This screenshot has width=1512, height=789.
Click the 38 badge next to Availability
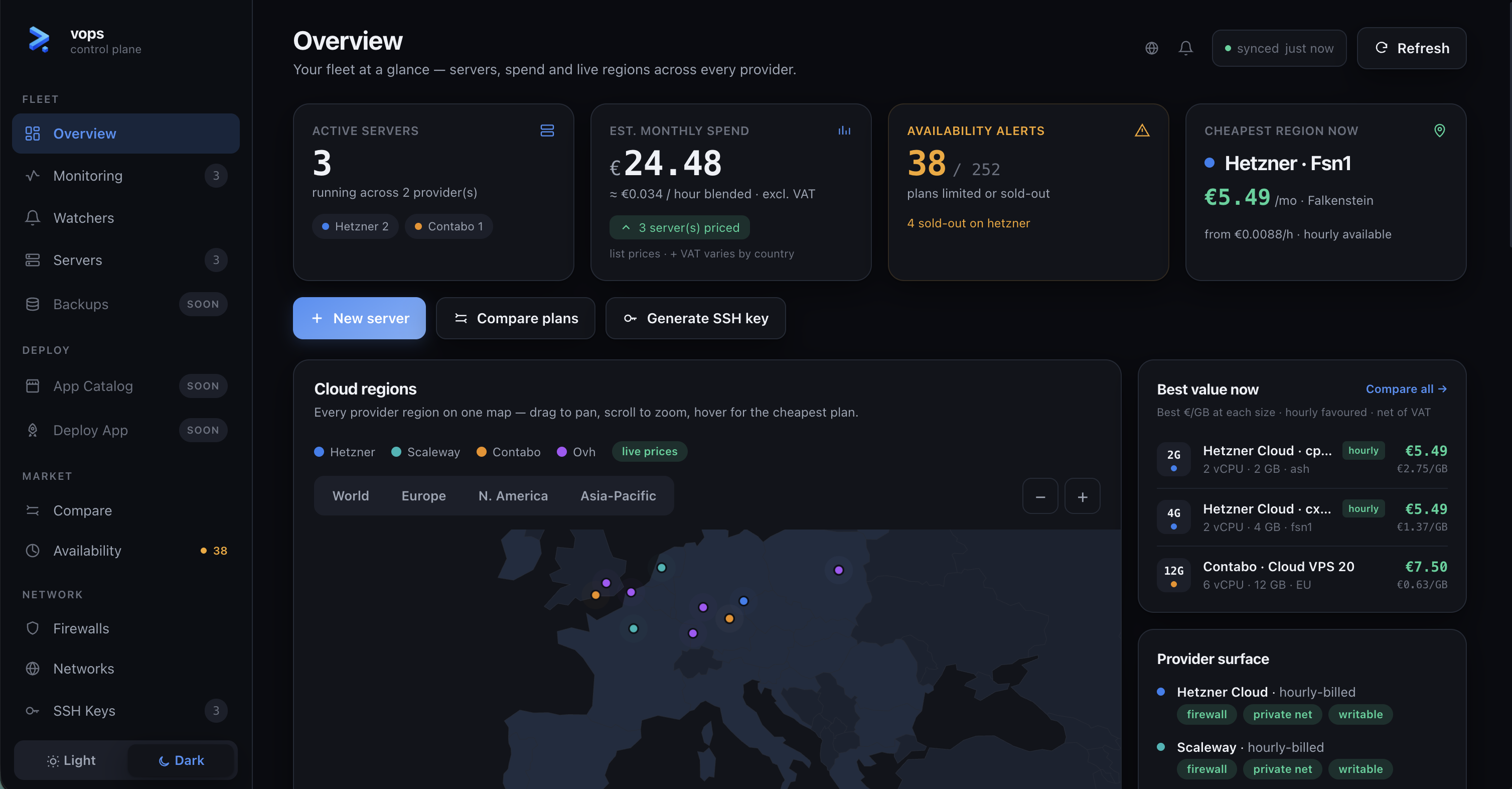click(214, 551)
